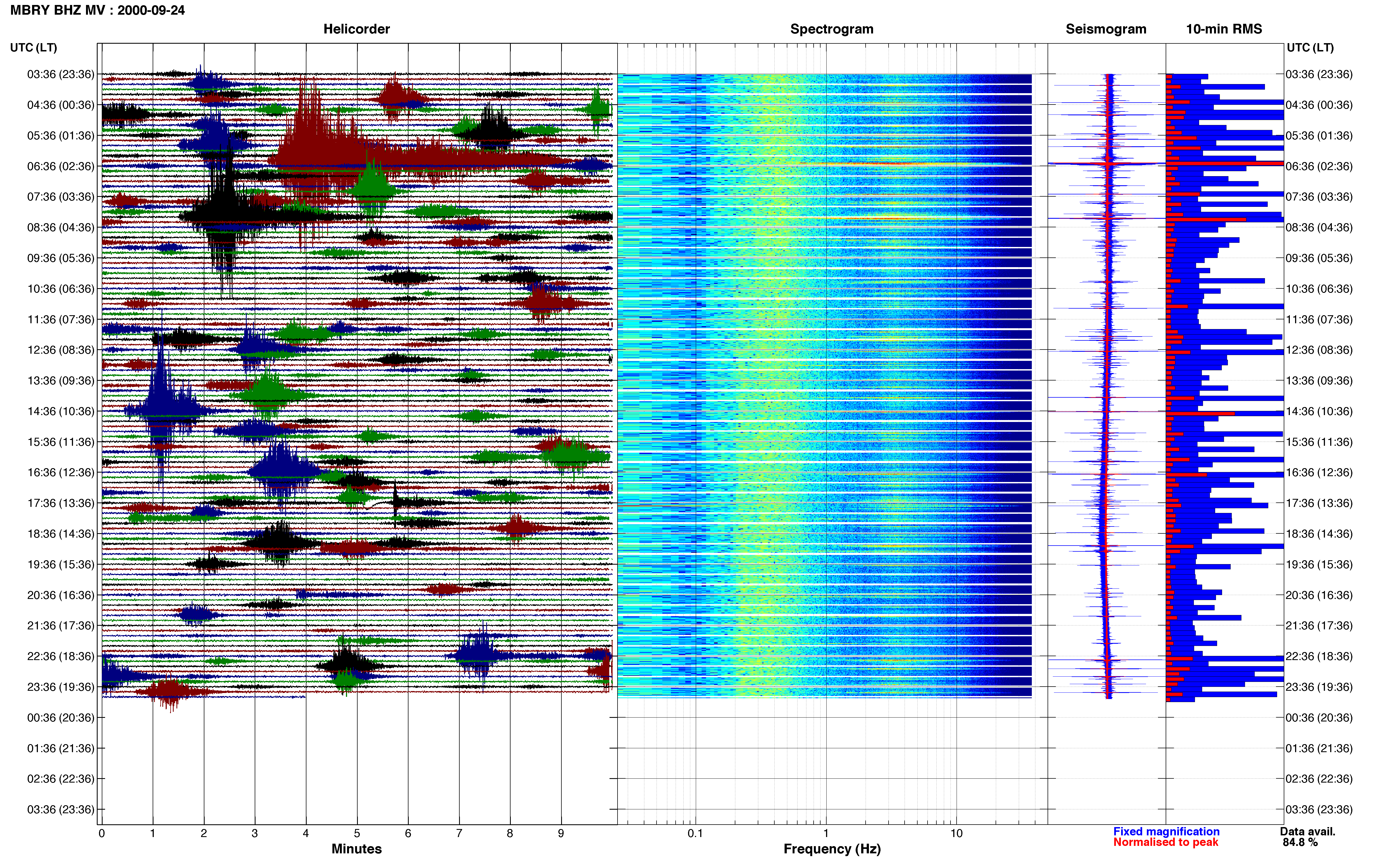
Task: Click helicorder time label '10:36 (06:36)'
Action: click(61, 289)
